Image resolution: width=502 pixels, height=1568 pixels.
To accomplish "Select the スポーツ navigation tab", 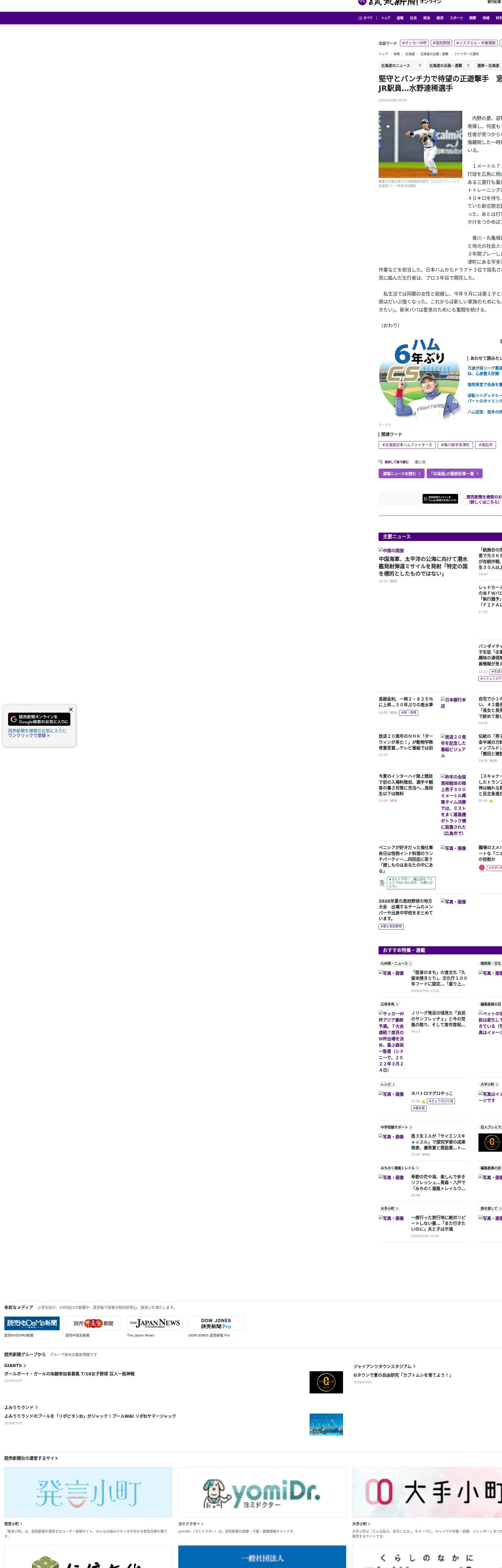I will pyautogui.click(x=456, y=18).
